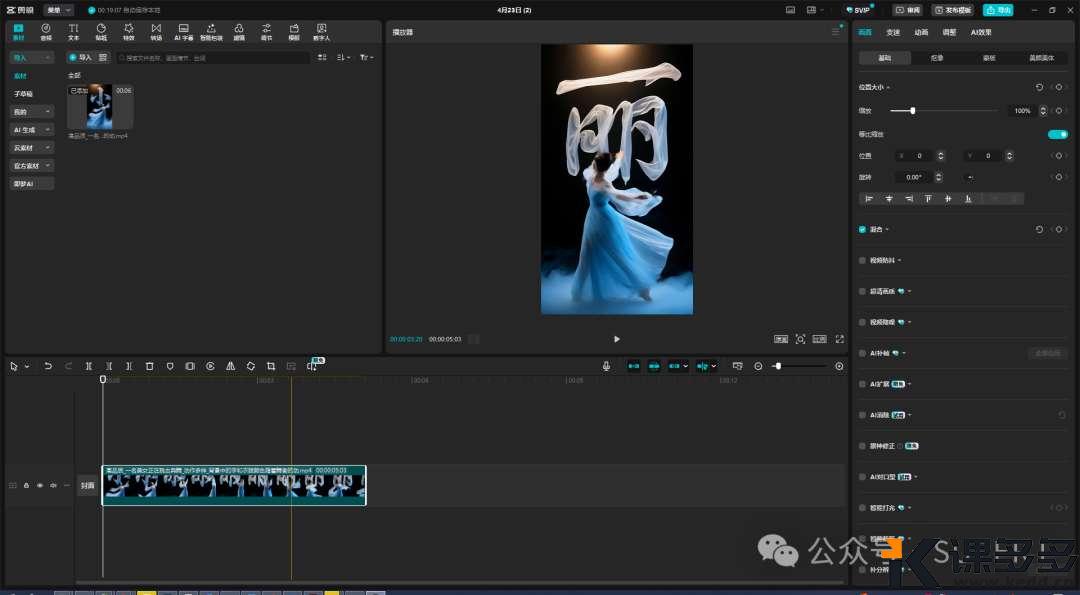The image size is (1080, 595).
Task: Switch to the 蒙版 (Mask) sub-tab
Action: click(989, 58)
